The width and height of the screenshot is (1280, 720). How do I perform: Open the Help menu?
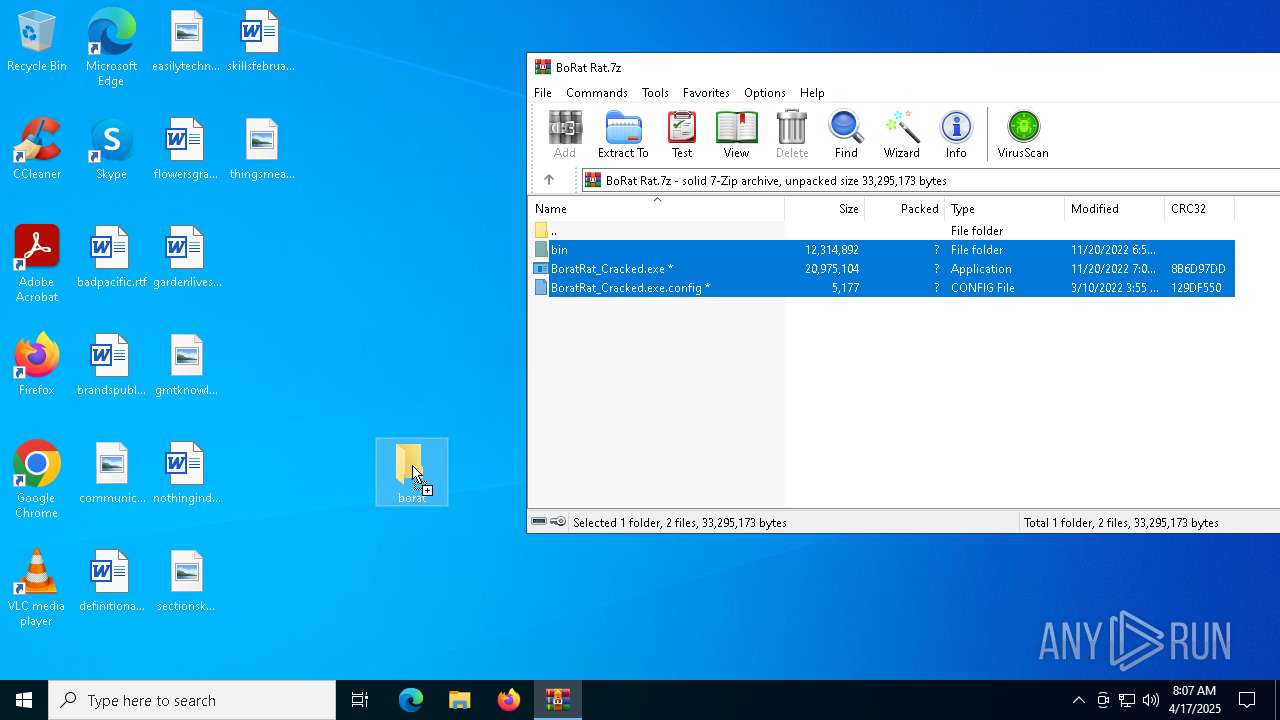coord(812,93)
